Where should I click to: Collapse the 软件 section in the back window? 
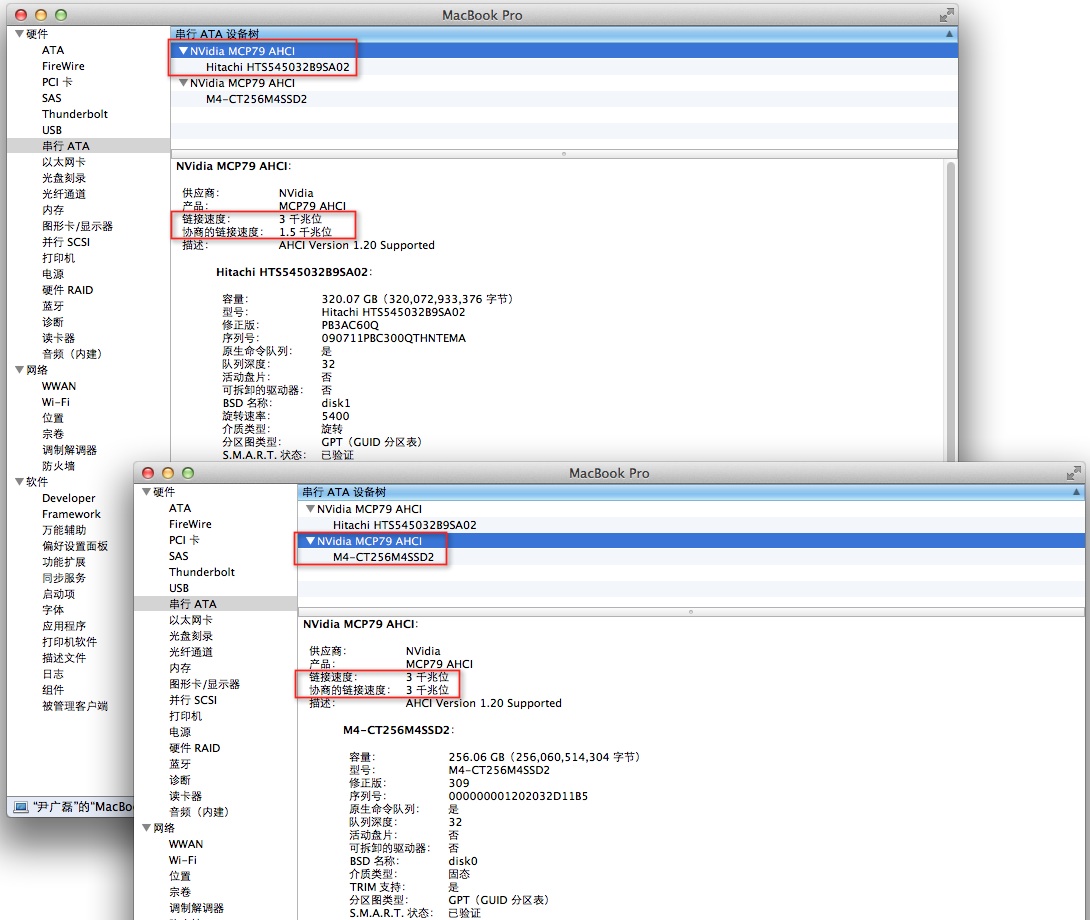click(19, 482)
